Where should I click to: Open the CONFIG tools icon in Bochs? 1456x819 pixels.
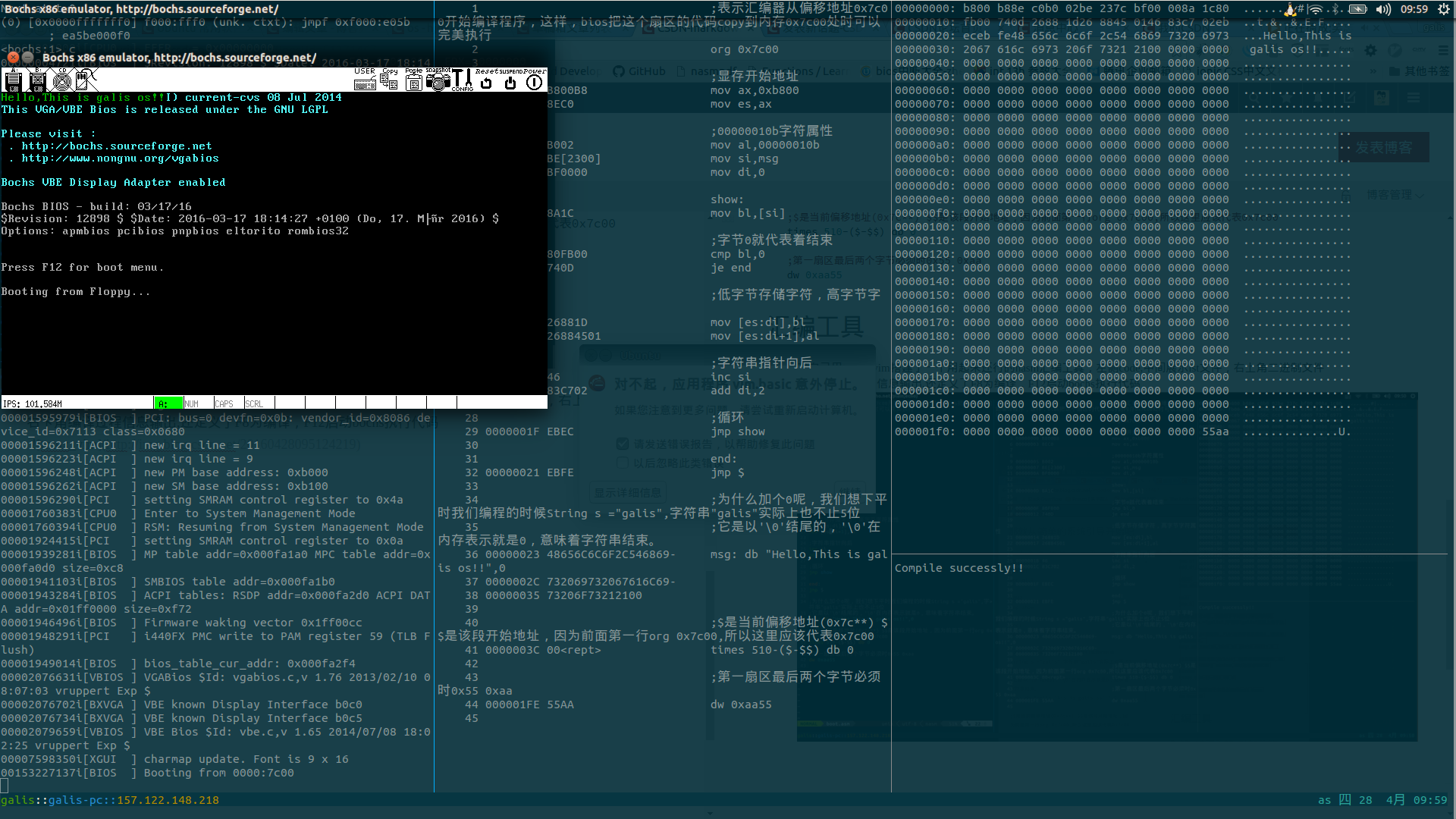463,80
